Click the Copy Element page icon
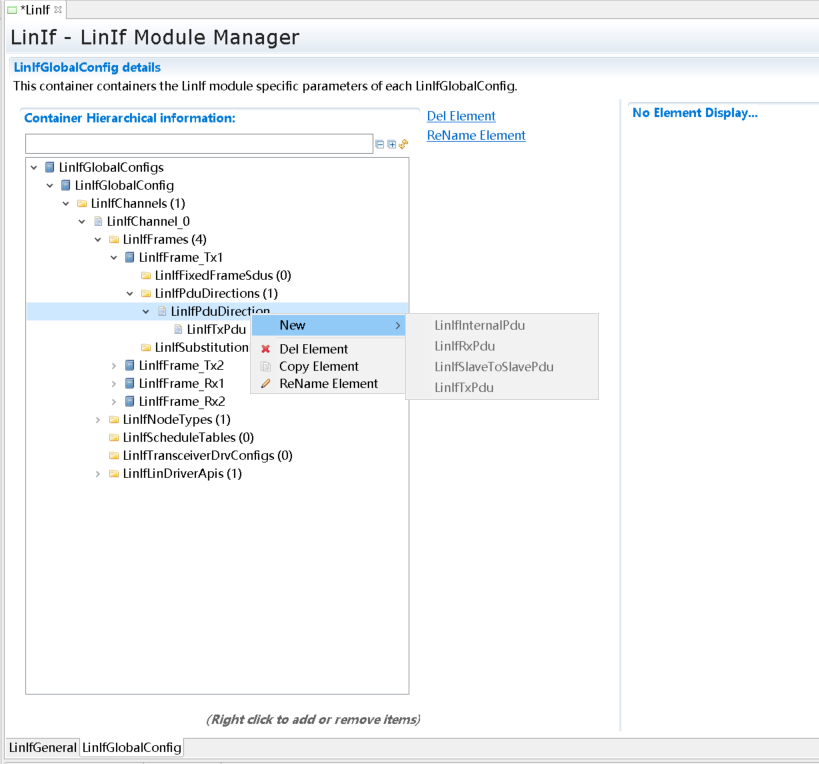 coord(266,366)
